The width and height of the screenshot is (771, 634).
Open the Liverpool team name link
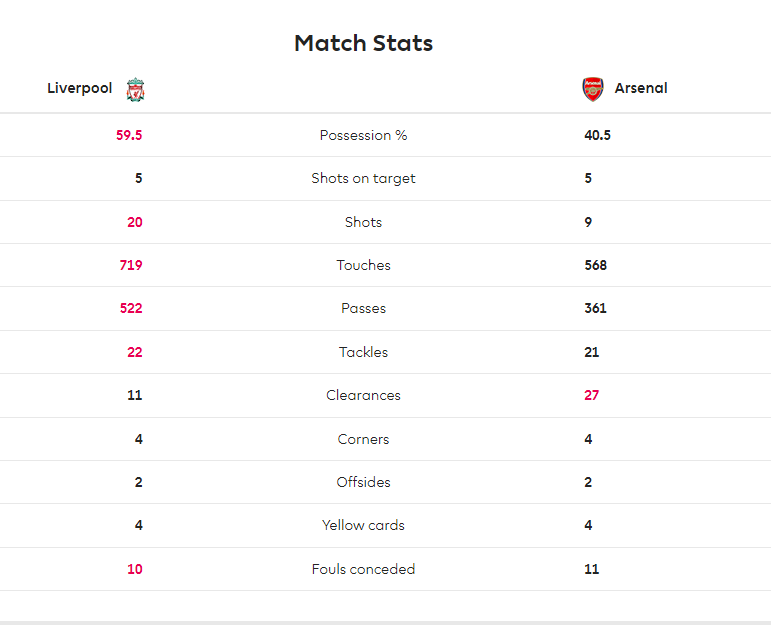[x=80, y=88]
